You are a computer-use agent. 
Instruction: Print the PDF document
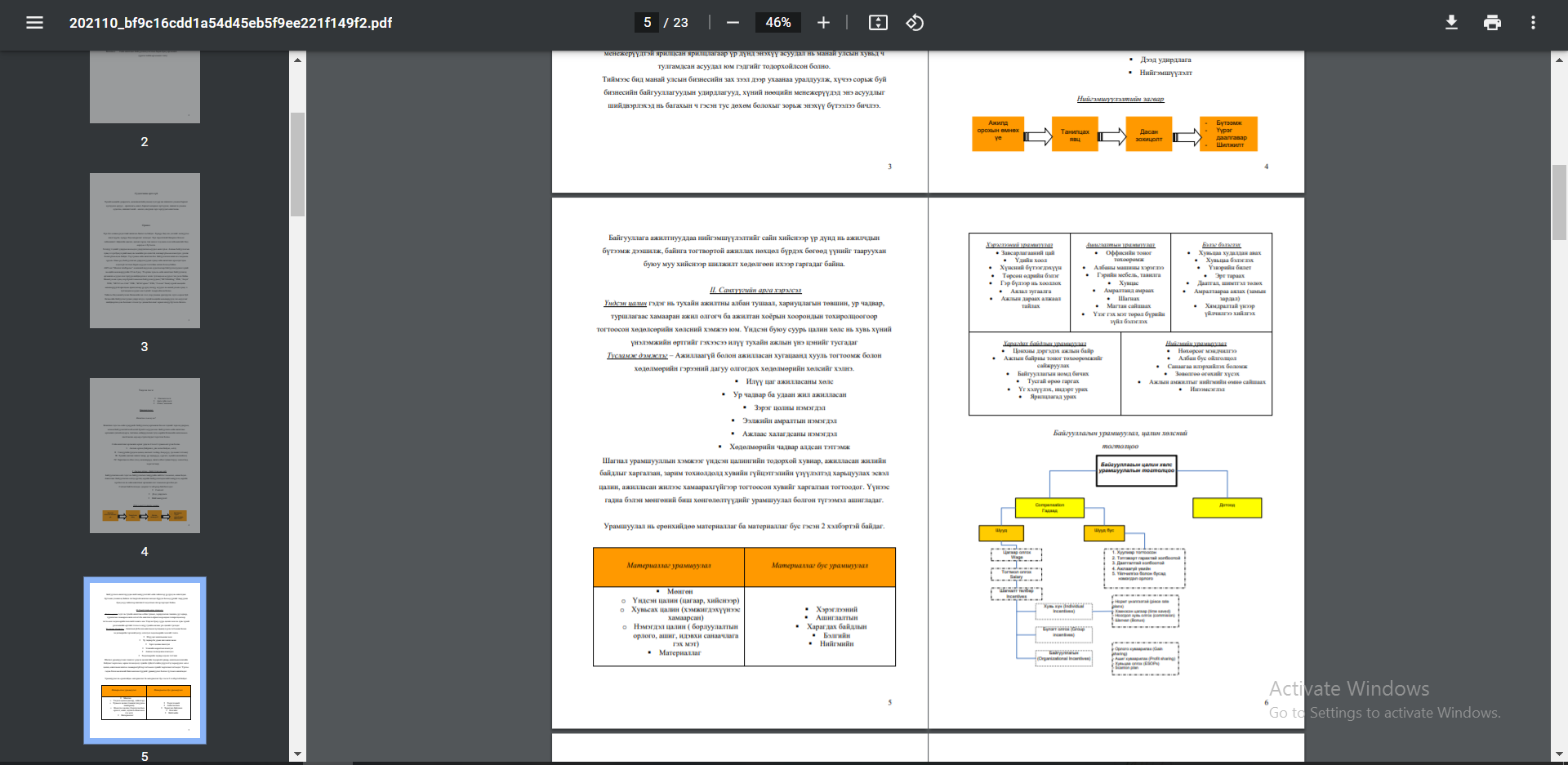point(1492,23)
